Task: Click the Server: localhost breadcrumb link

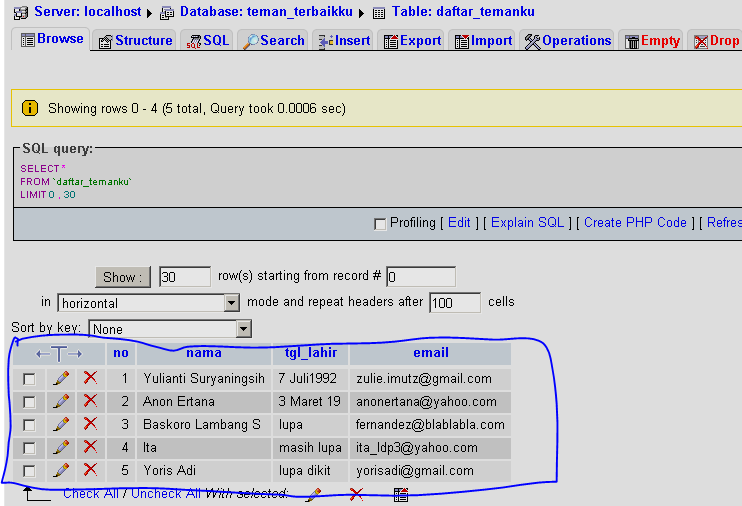Action: click(x=88, y=12)
